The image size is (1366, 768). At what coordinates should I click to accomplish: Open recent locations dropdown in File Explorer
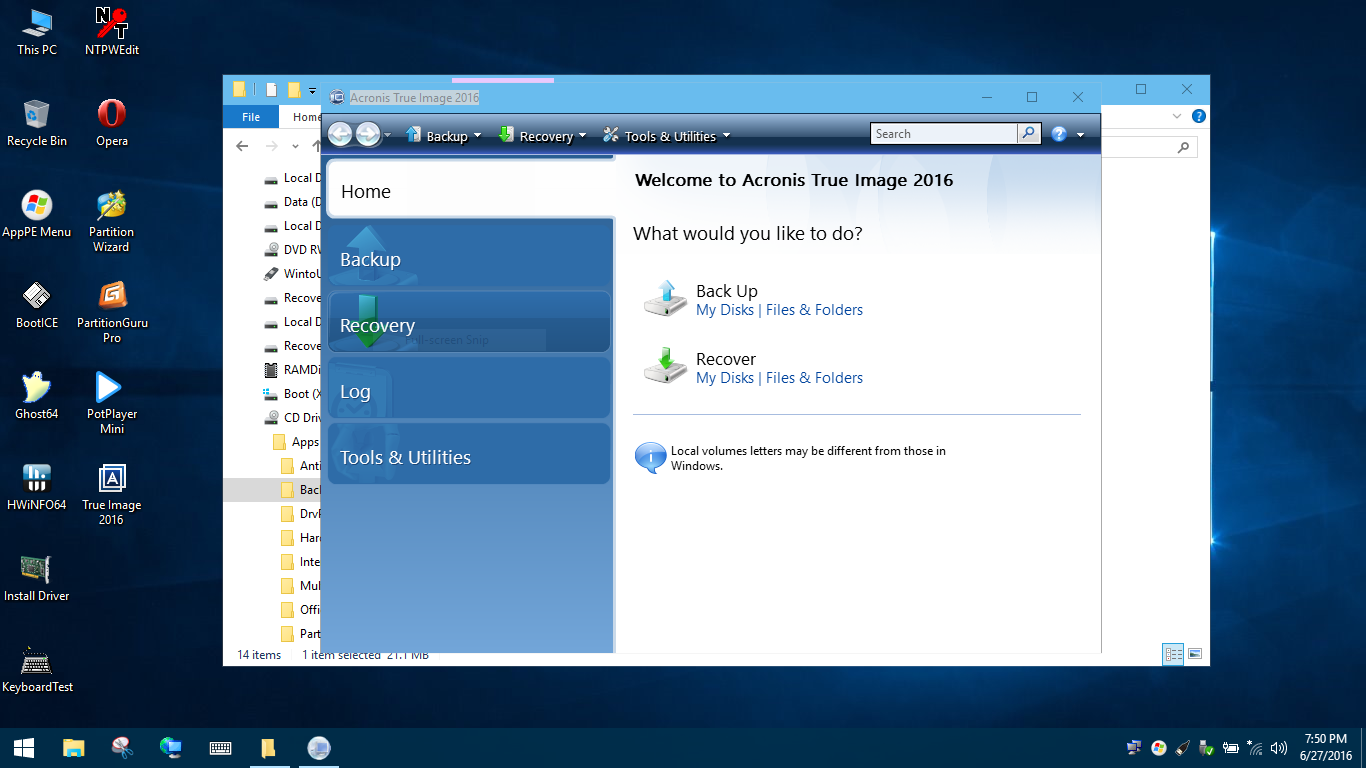coord(294,146)
